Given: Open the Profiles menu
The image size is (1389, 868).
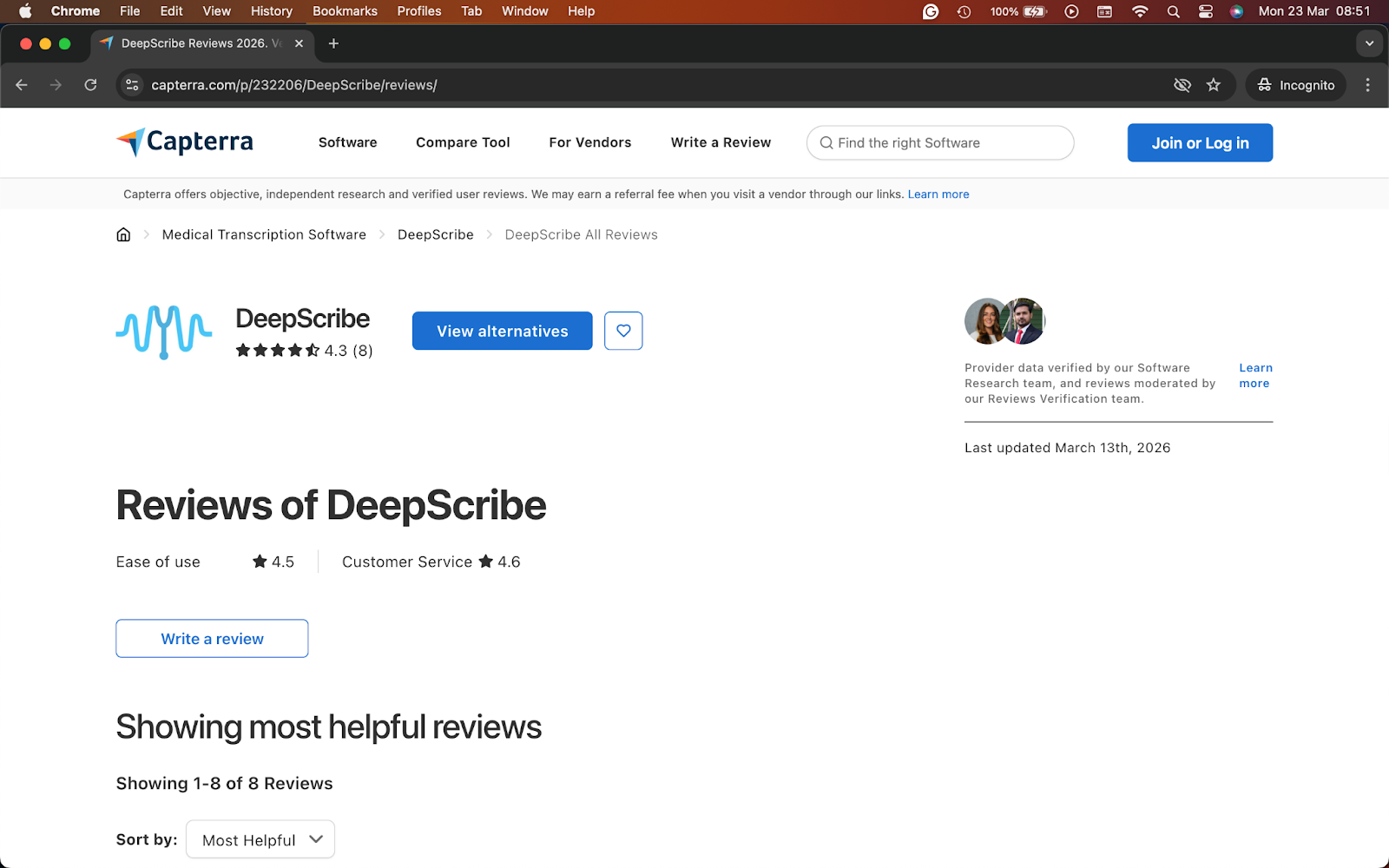Looking at the screenshot, I should (419, 11).
